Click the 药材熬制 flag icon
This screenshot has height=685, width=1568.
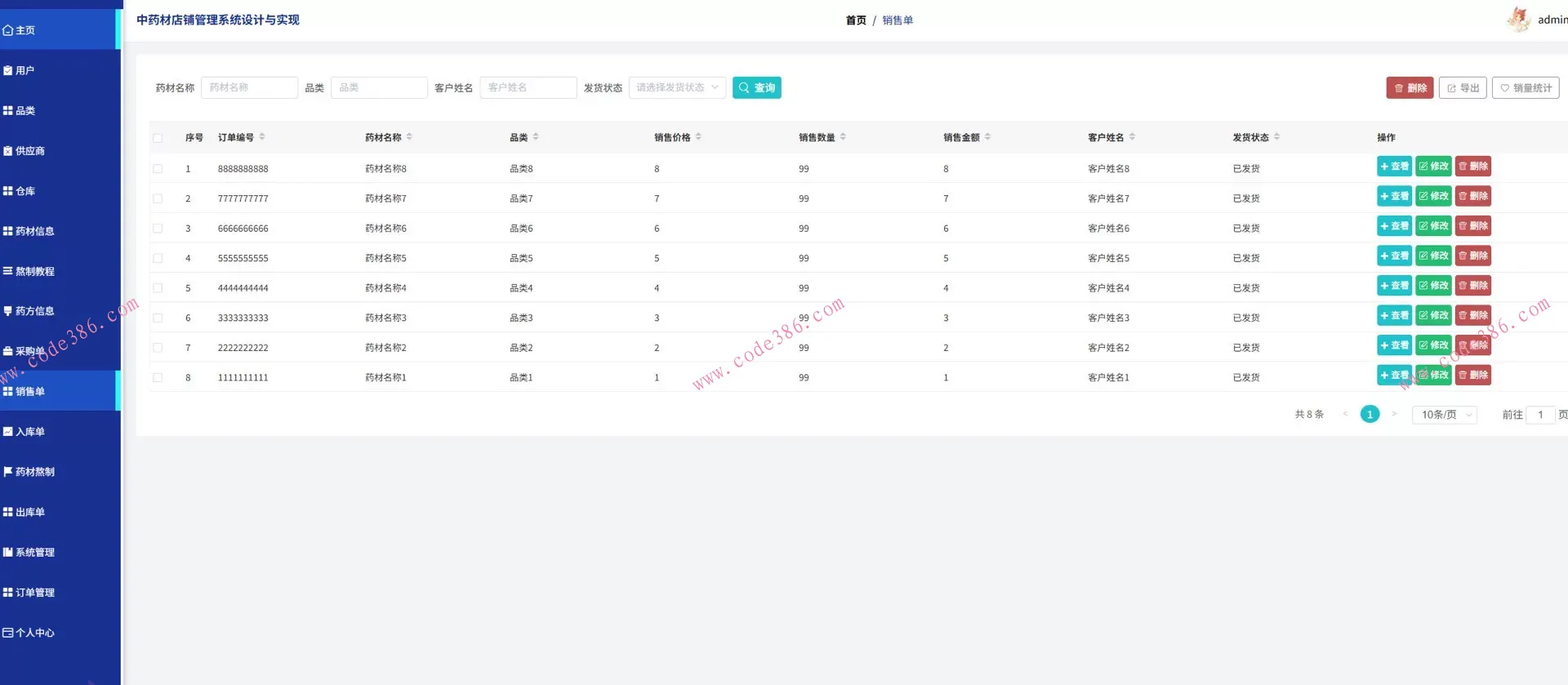7,471
